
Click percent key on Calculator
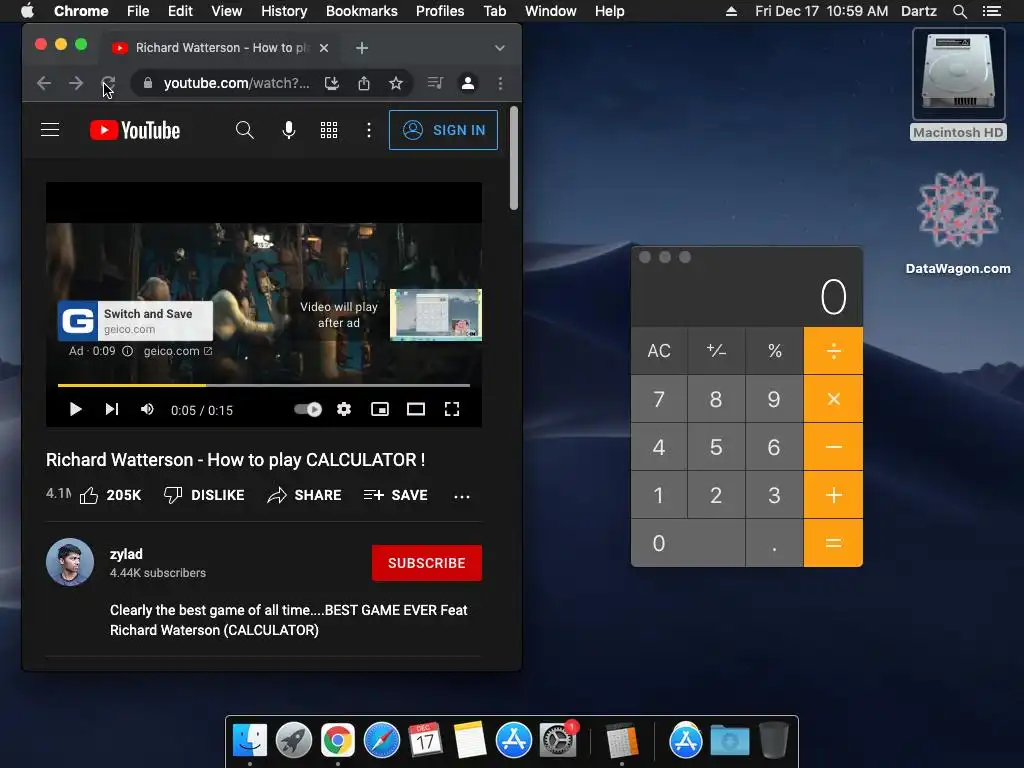[775, 351]
